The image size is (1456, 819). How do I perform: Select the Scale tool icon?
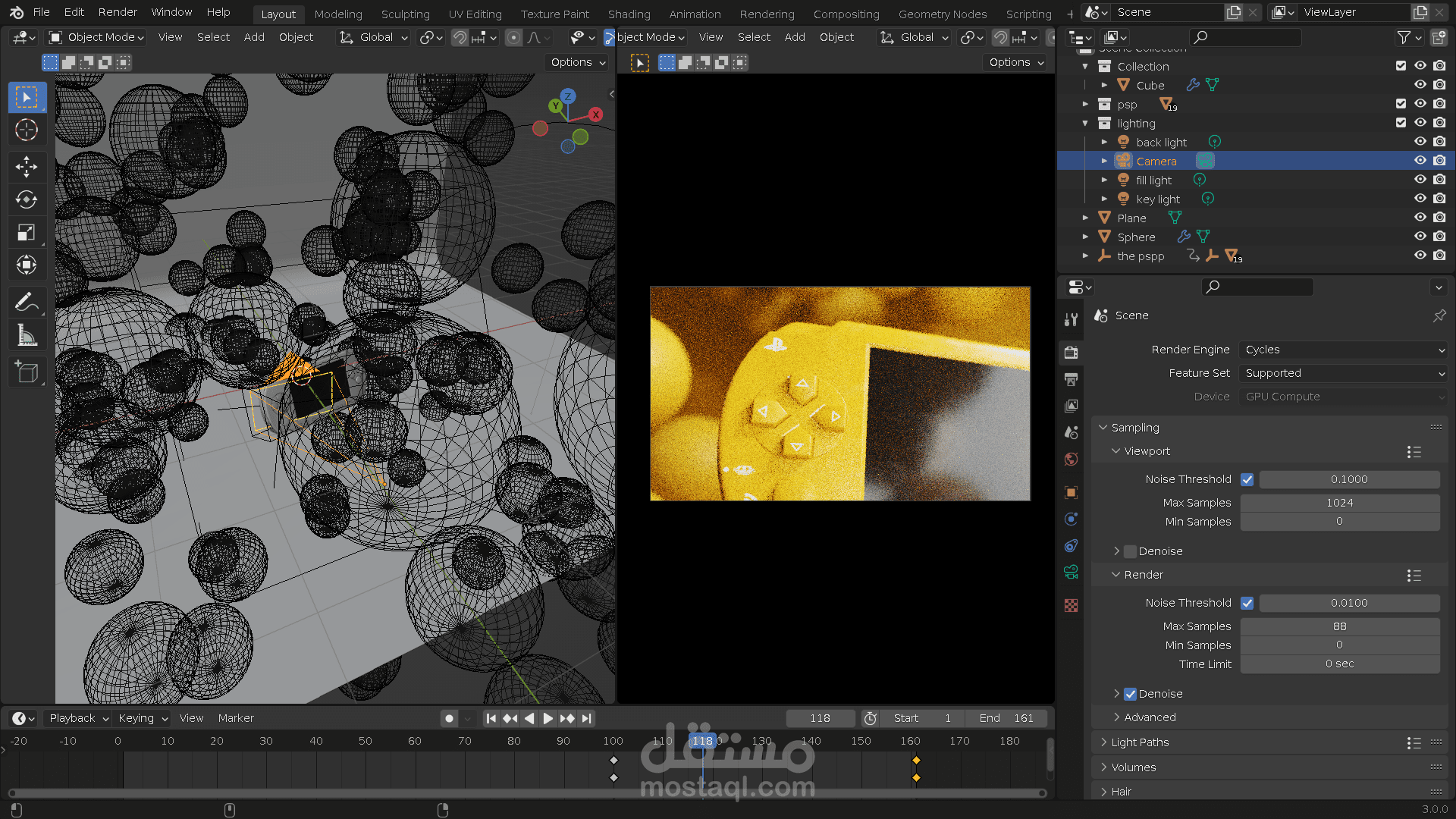[27, 232]
